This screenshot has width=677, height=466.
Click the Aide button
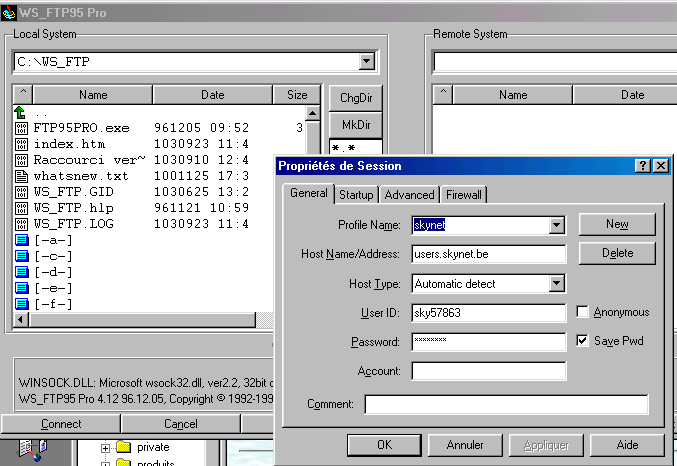[627, 445]
